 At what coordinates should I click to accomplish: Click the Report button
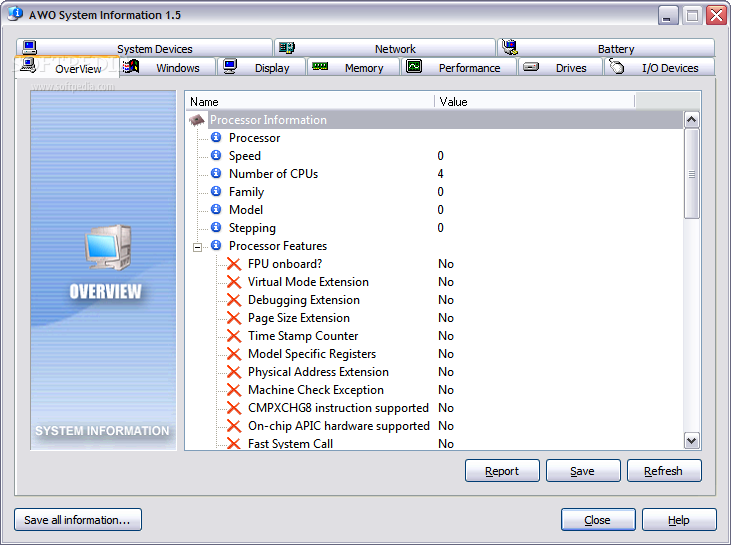(x=502, y=471)
